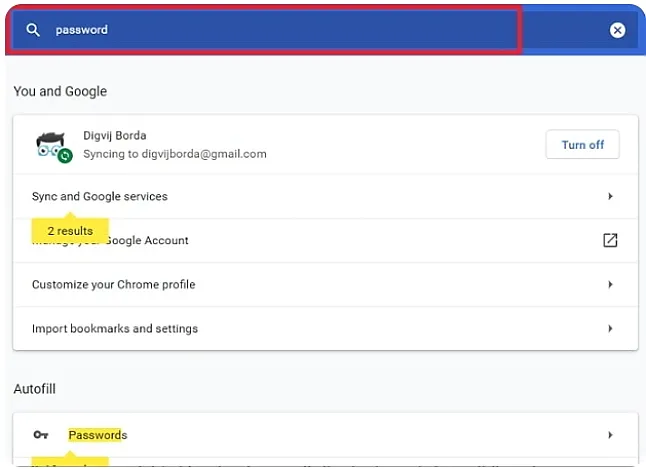Open the Passwords settings row

[325, 435]
